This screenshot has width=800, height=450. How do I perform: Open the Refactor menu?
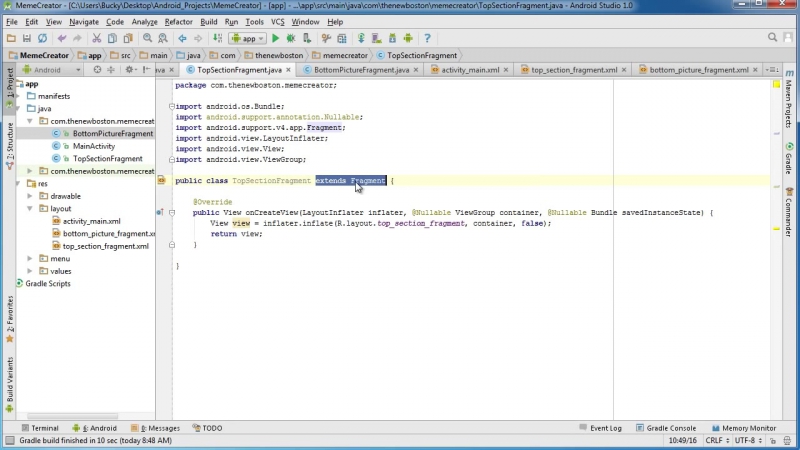(179, 22)
